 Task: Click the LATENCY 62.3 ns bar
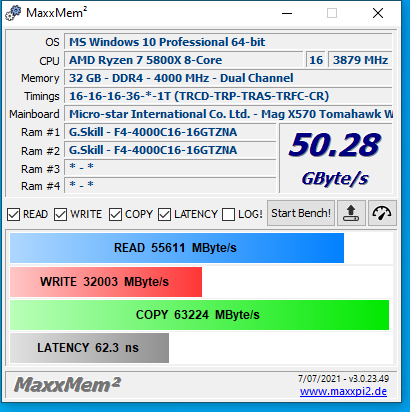[x=89, y=348]
